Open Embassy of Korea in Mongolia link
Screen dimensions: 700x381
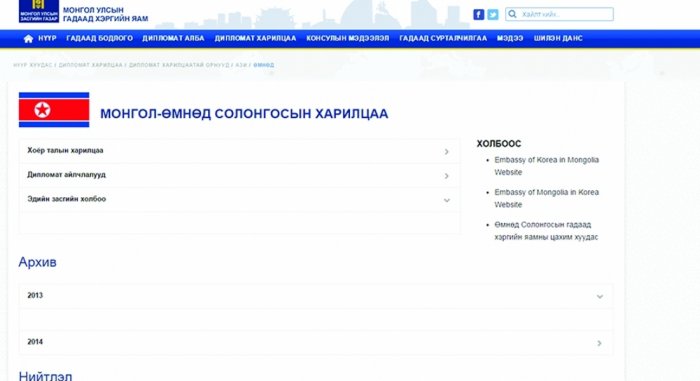(546, 166)
